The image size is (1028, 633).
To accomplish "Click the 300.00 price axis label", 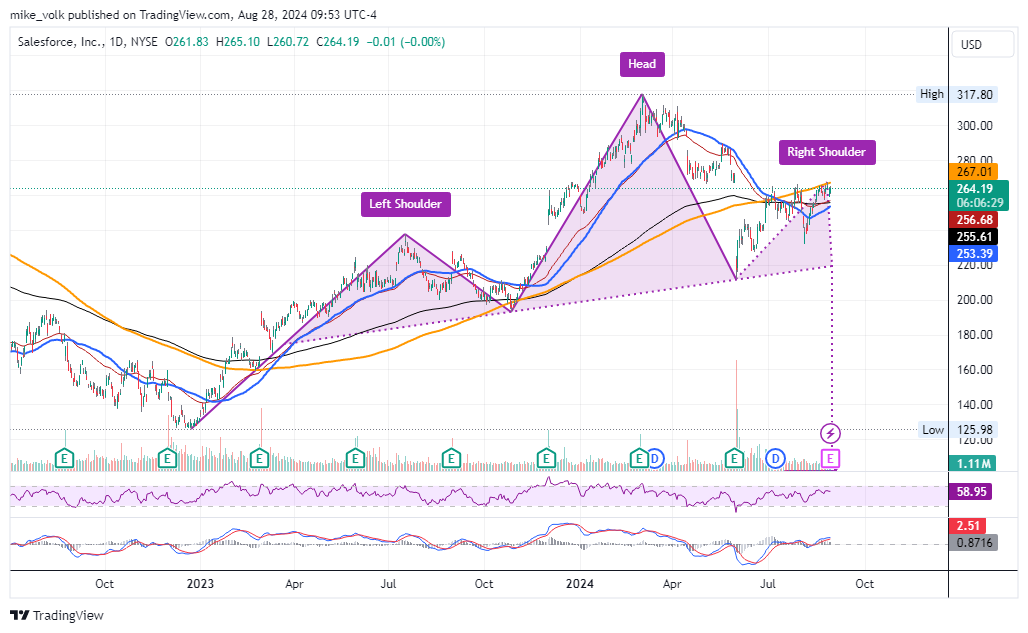I will click(x=975, y=126).
